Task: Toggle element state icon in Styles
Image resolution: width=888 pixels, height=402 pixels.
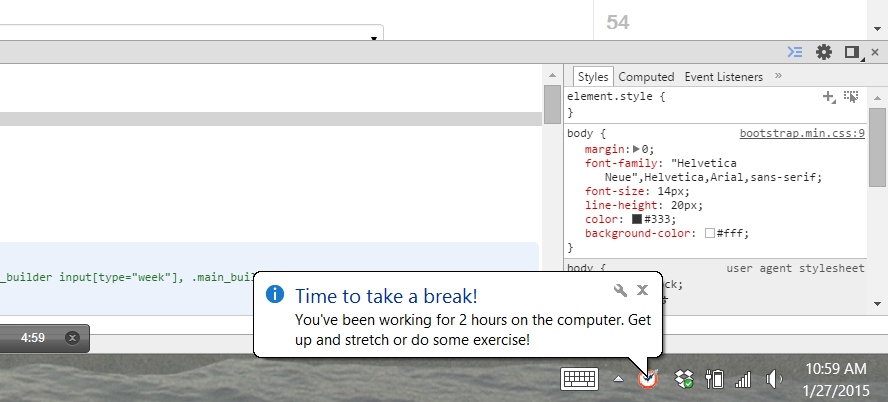Action: pyautogui.click(x=851, y=96)
